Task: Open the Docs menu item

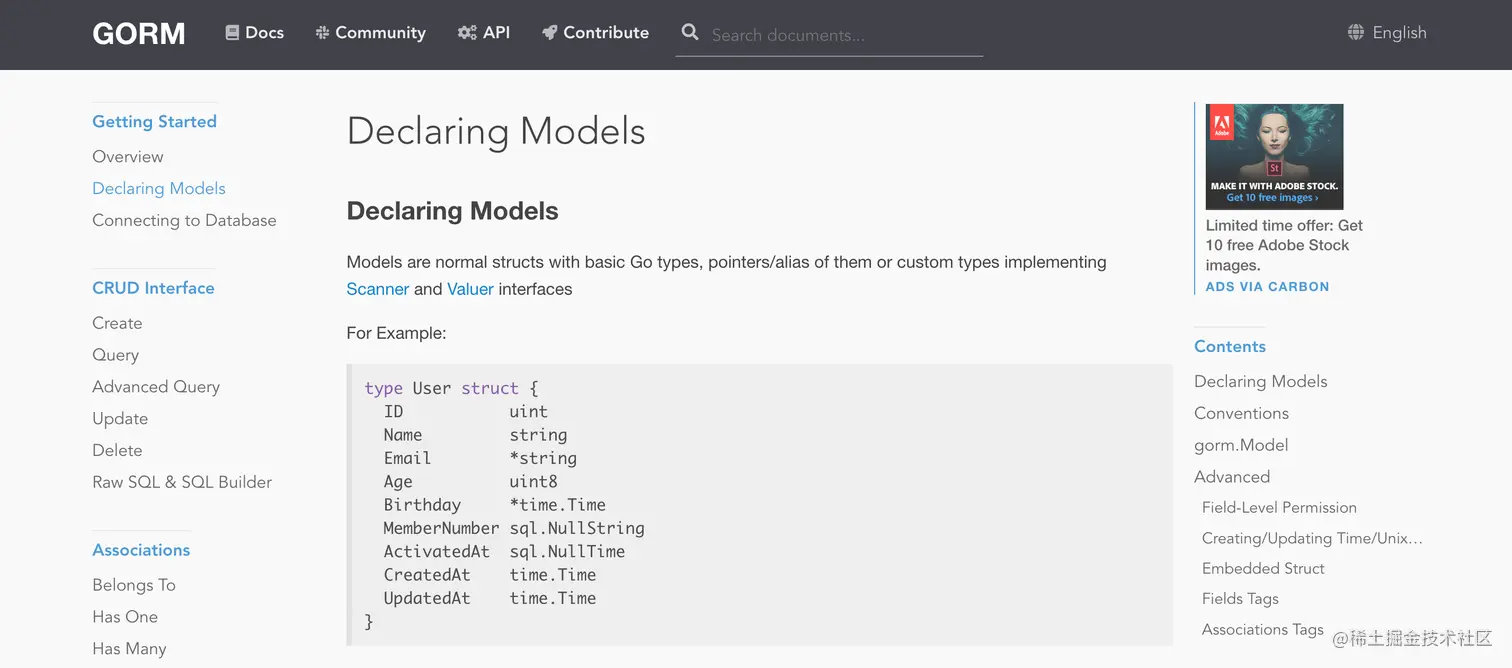Action: (264, 33)
